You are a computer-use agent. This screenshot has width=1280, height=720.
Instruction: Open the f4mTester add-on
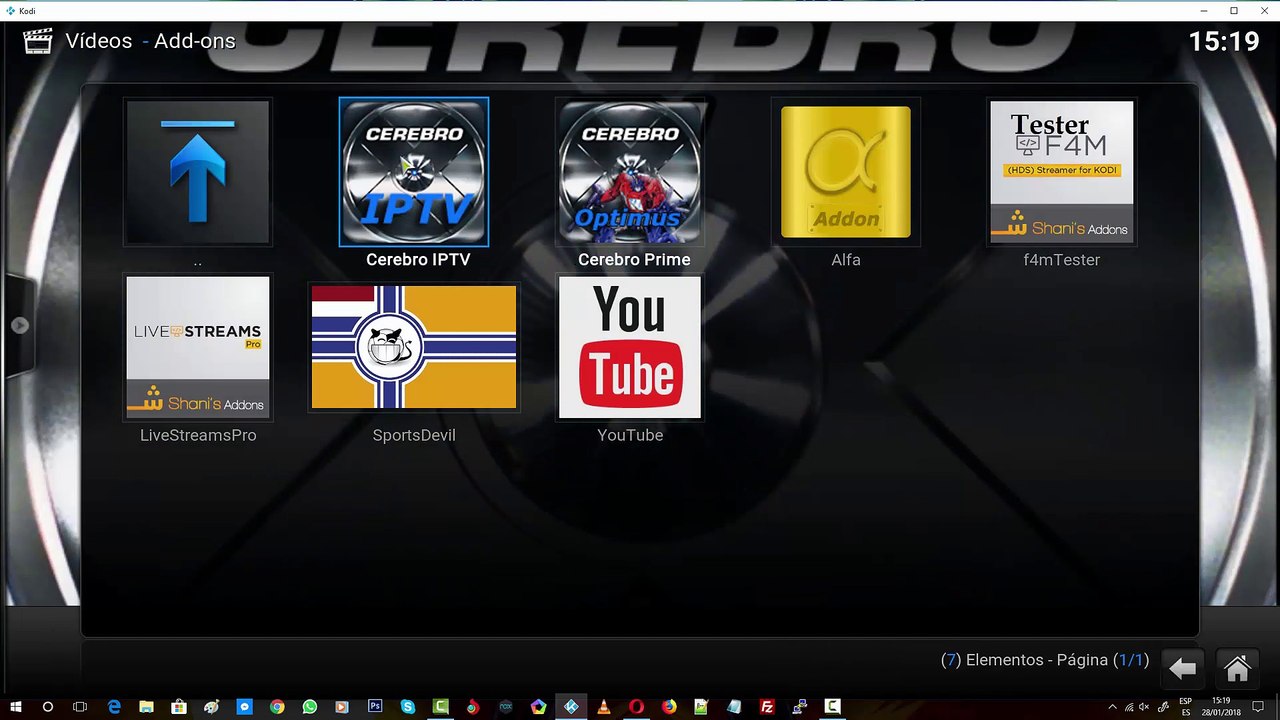click(x=1062, y=172)
